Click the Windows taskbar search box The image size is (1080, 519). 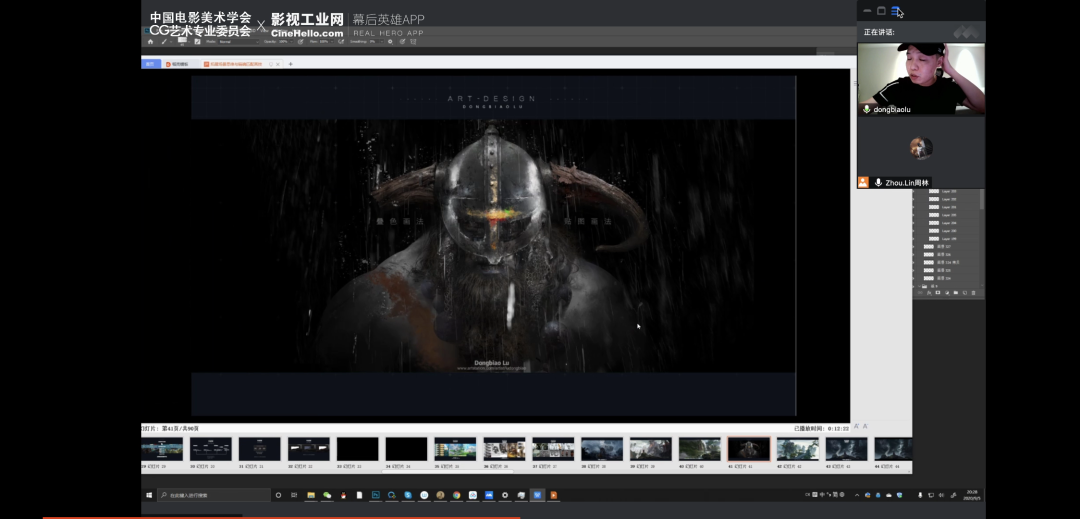coord(214,495)
